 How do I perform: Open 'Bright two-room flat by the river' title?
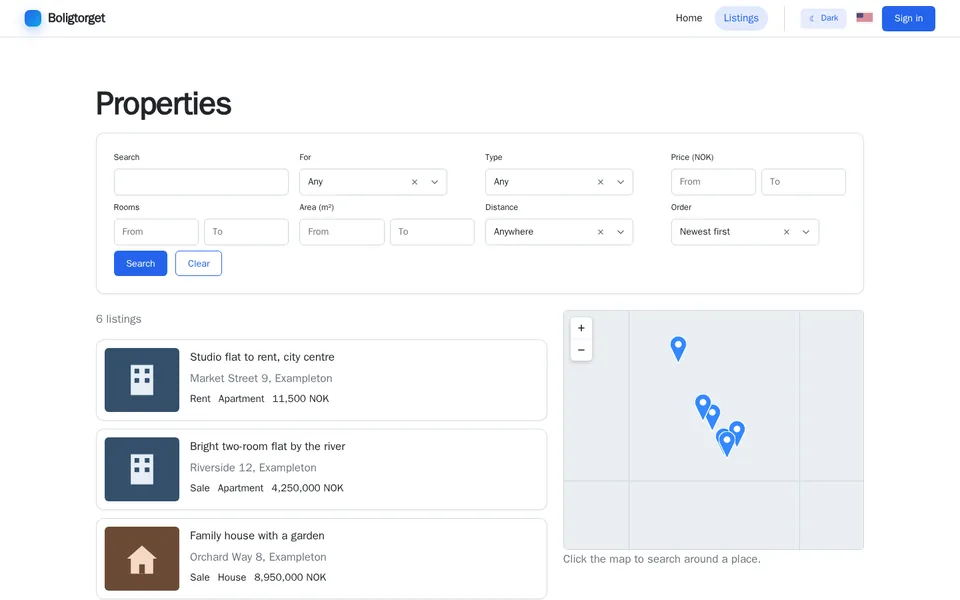268,446
